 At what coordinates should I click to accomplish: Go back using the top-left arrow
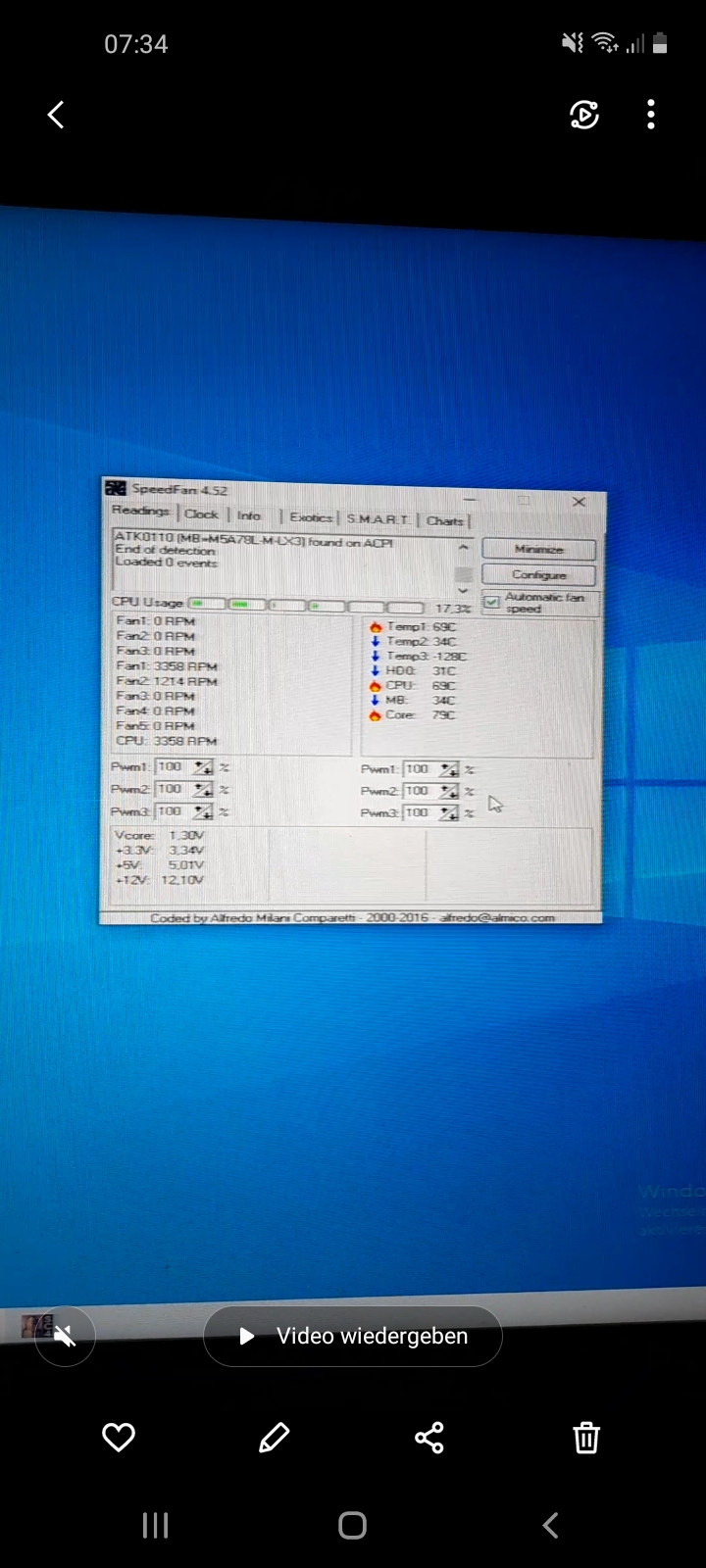[x=56, y=115]
